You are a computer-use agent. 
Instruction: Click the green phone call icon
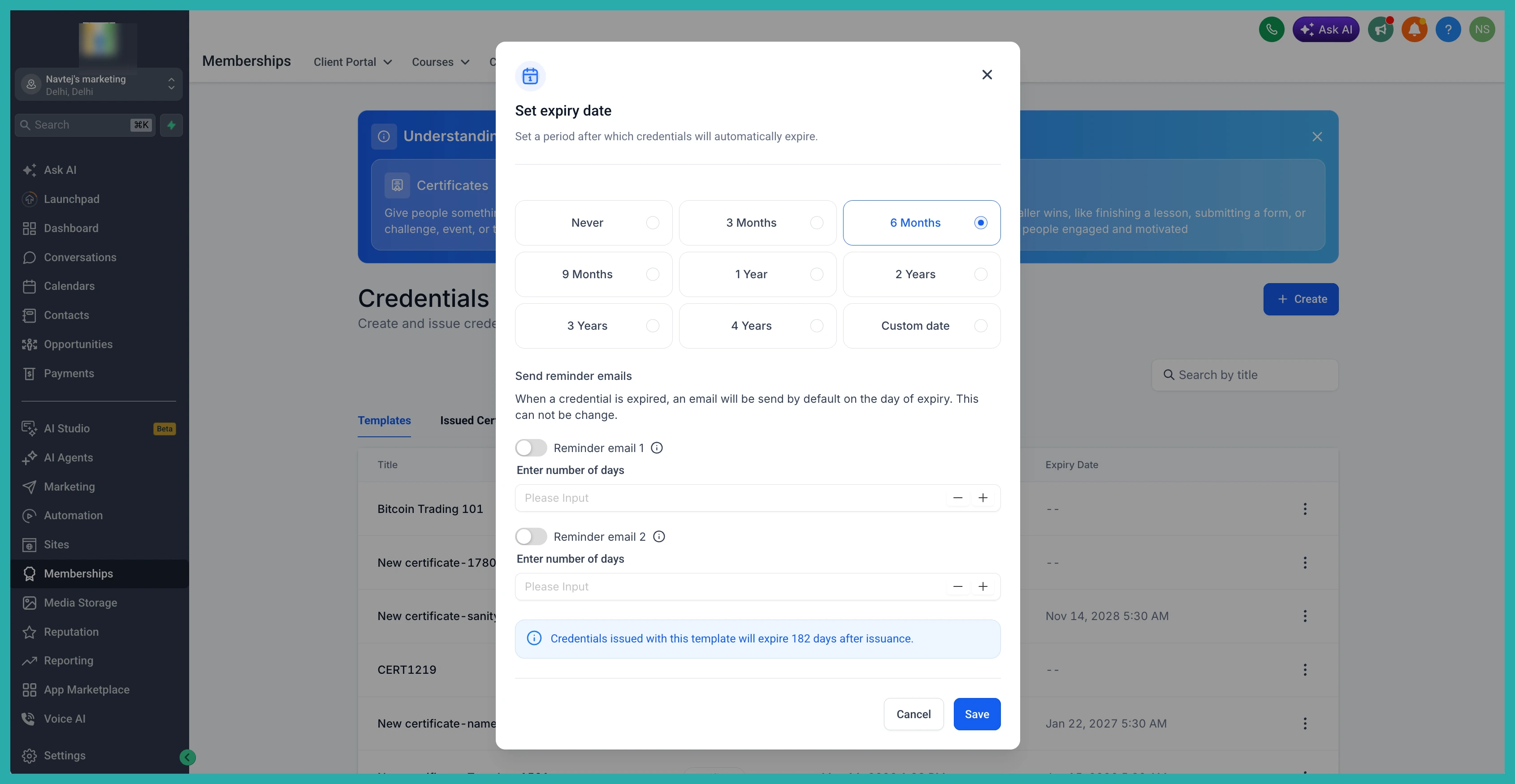click(1272, 30)
